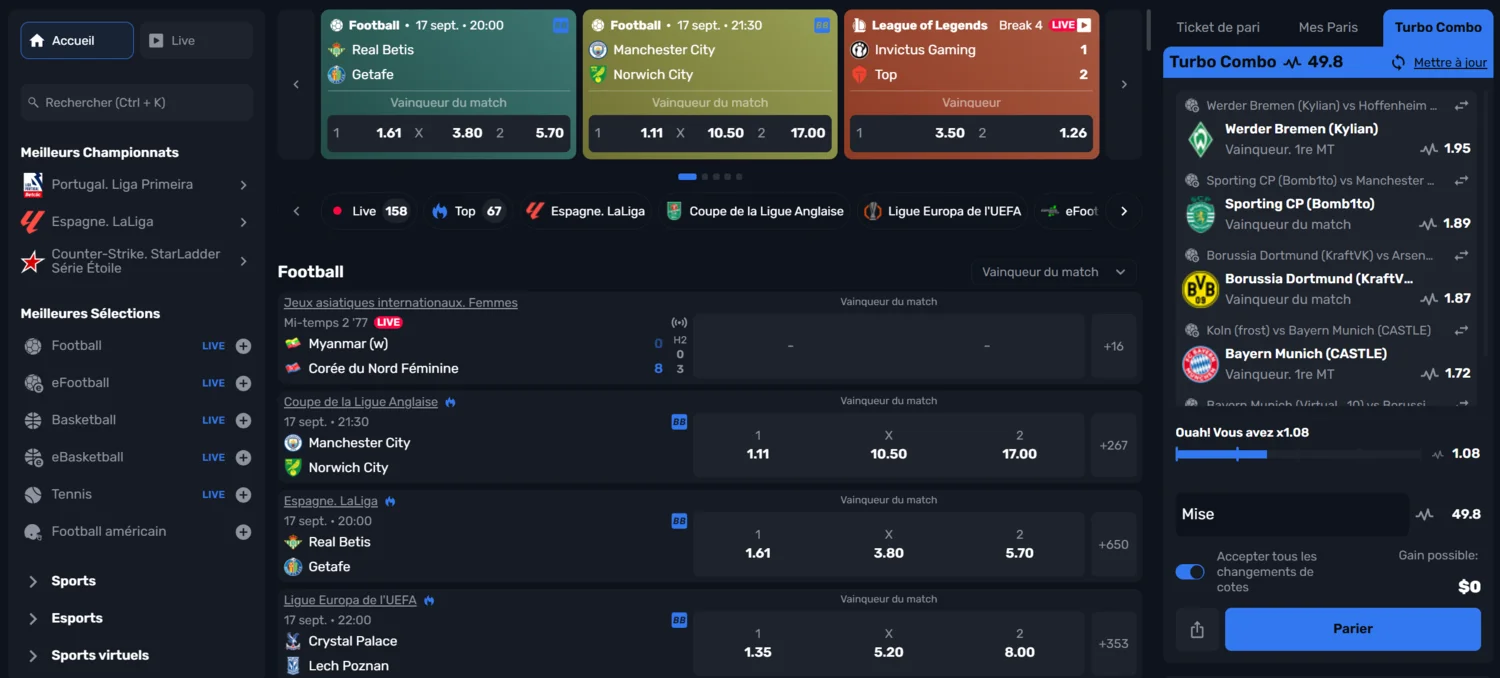The width and height of the screenshot is (1500, 678).
Task: Open the Live tab in the sidebar
Action: point(196,41)
